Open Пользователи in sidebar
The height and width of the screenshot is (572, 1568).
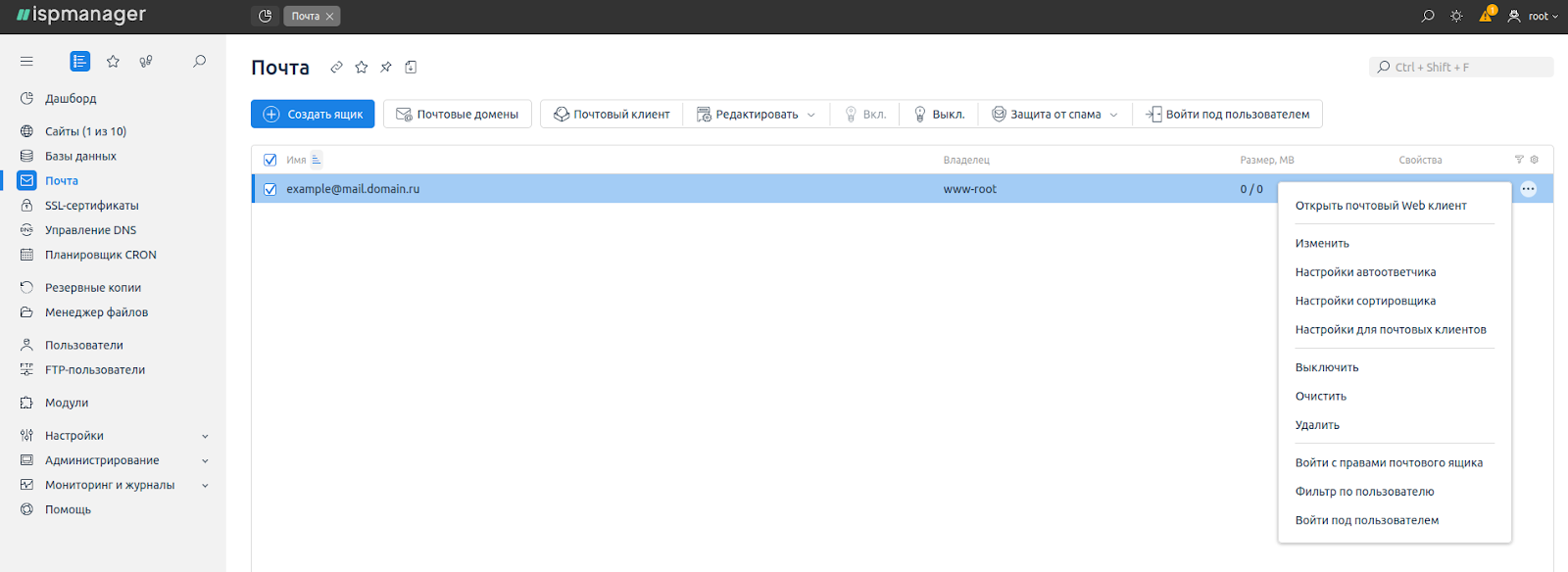click(84, 345)
